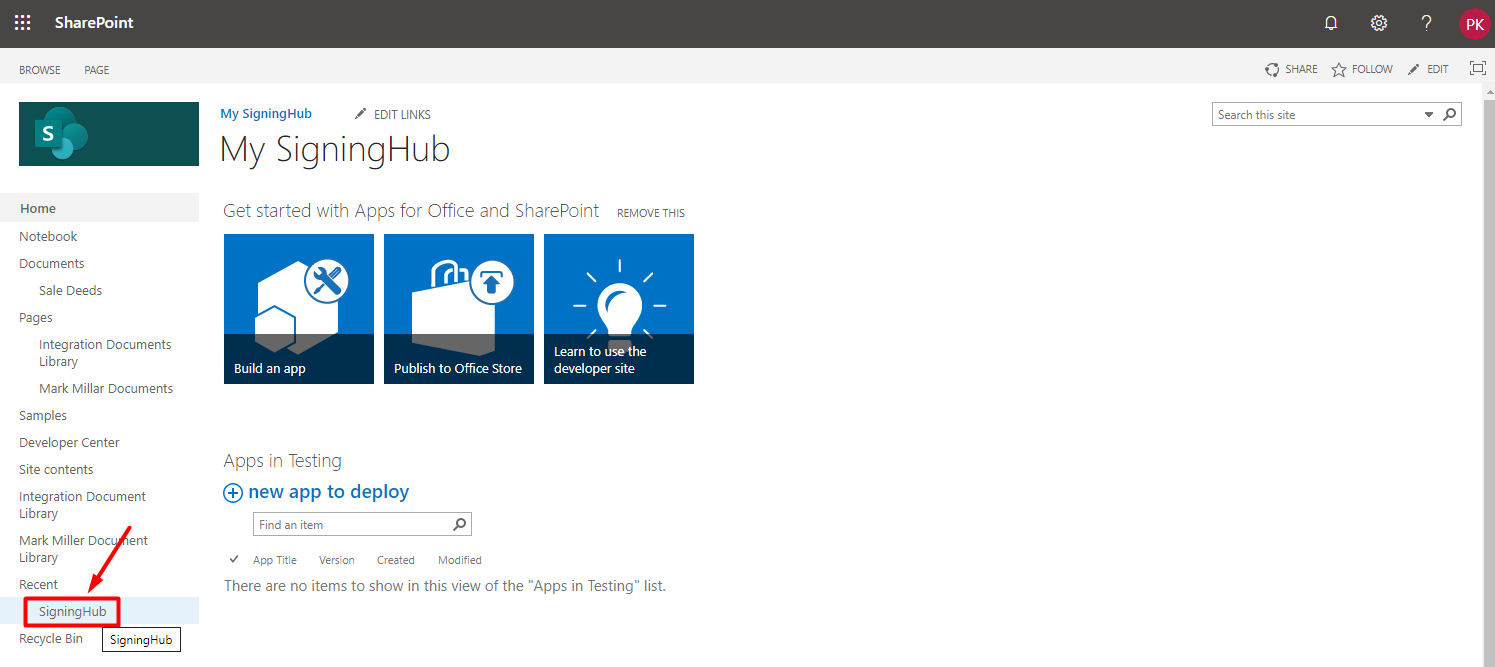Viewport: 1495px width, 667px height.
Task: Click the search magnifier for site search
Action: click(1450, 115)
